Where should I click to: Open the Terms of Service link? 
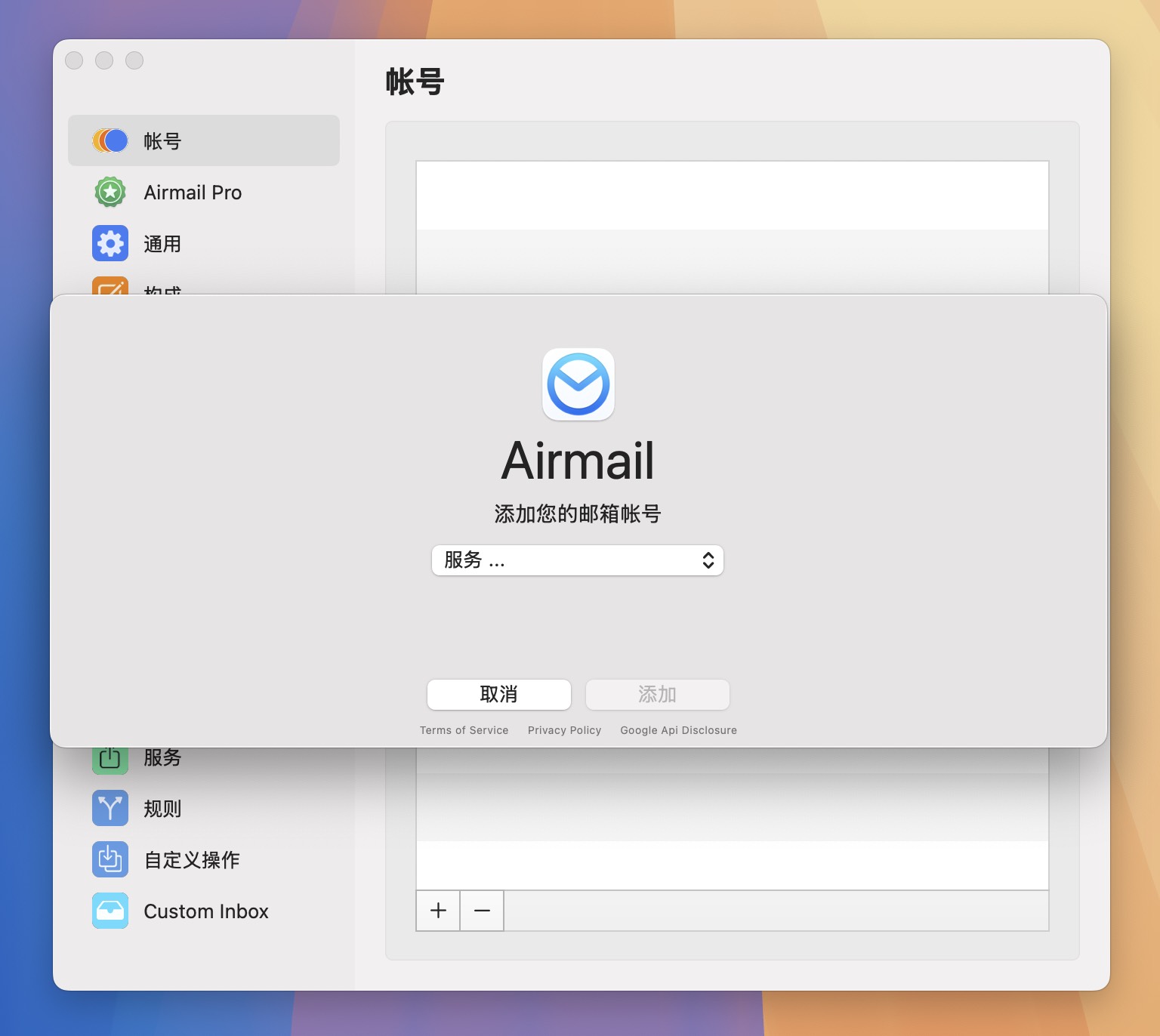pyautogui.click(x=464, y=729)
